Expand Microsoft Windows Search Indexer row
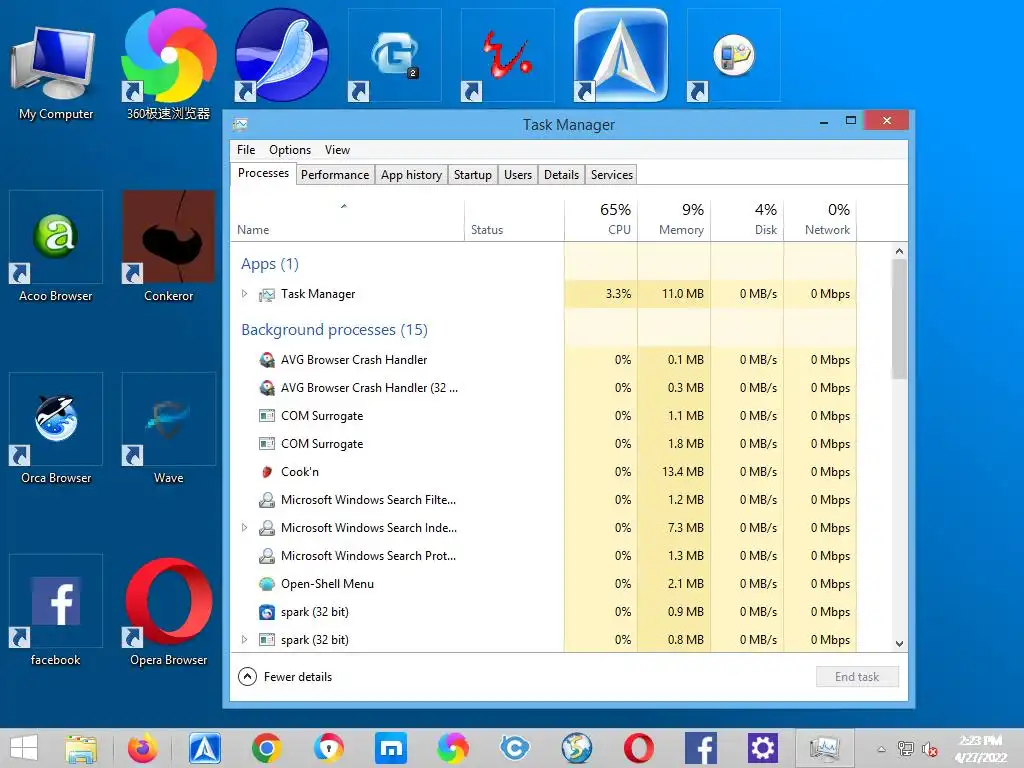 [244, 528]
